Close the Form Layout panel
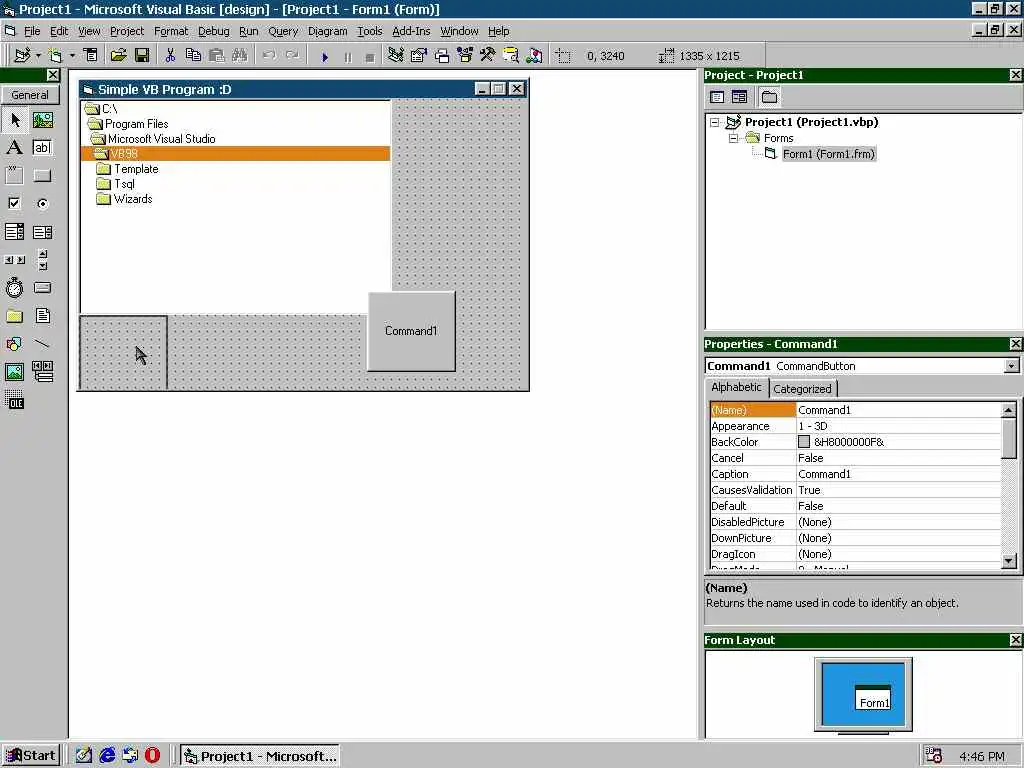The width and height of the screenshot is (1024, 768). pos(1016,640)
